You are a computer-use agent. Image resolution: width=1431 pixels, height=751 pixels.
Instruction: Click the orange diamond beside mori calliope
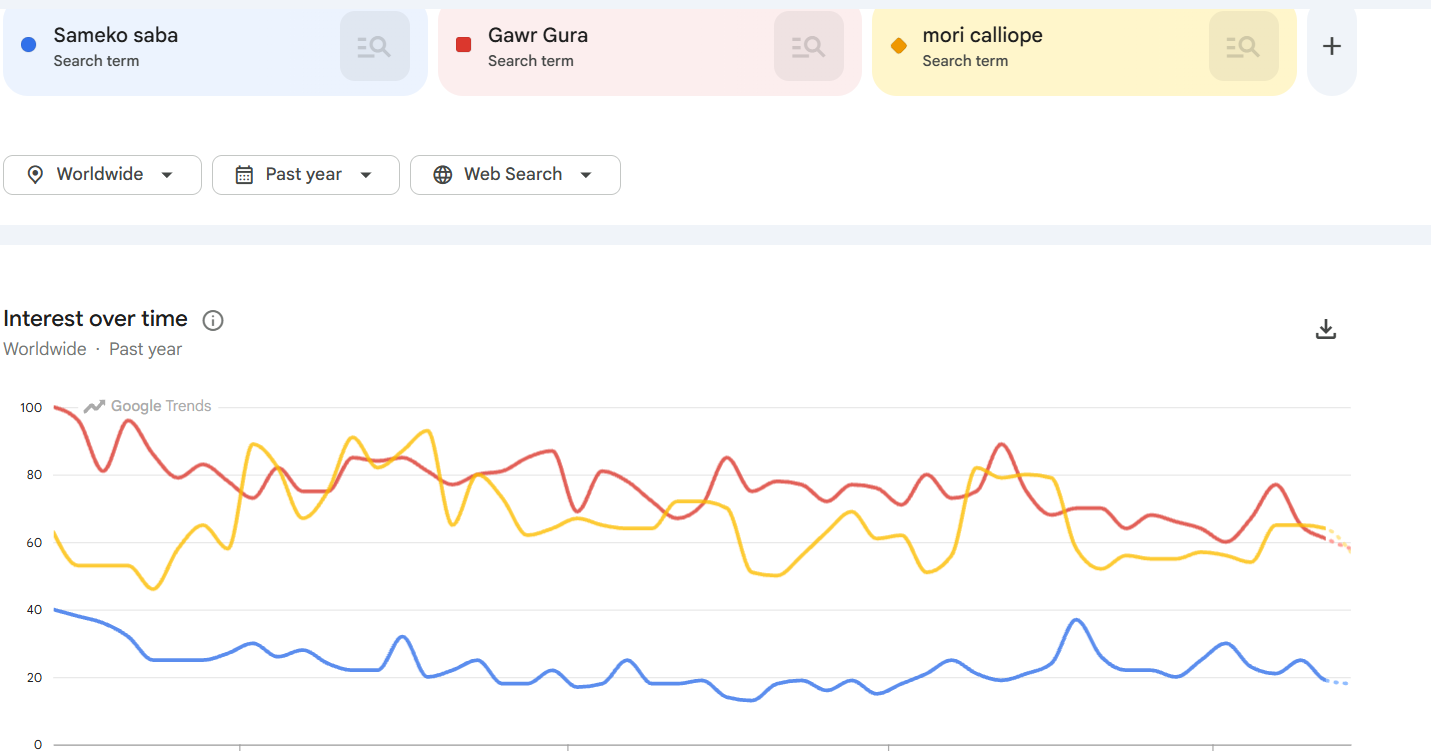coord(898,45)
